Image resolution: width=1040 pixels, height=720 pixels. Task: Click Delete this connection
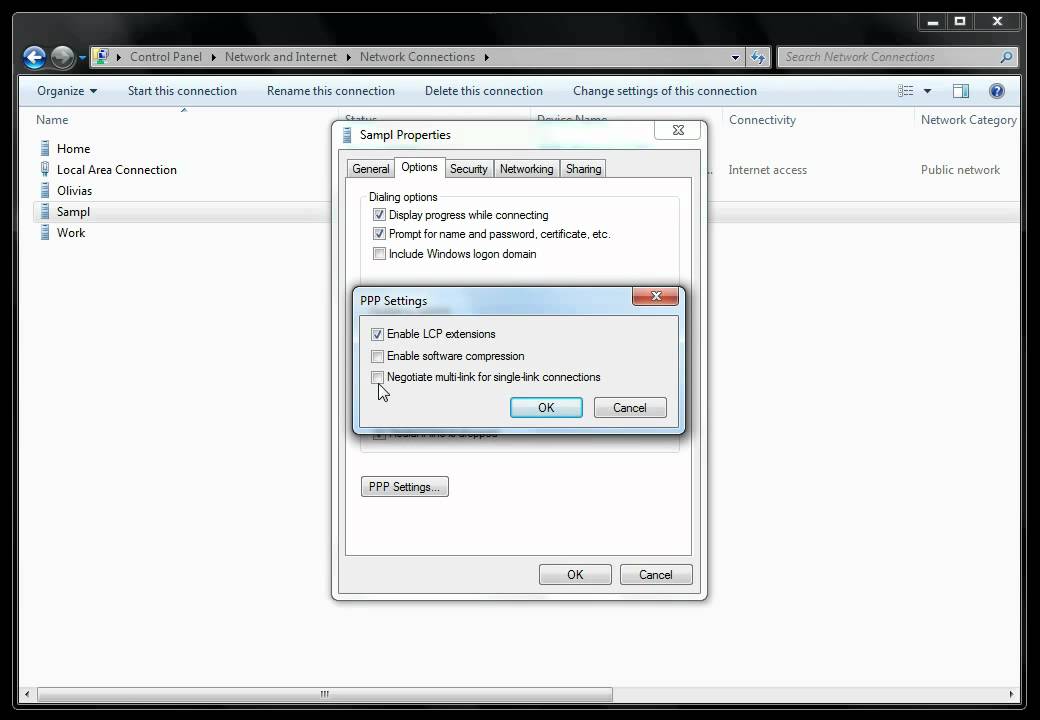tap(484, 91)
